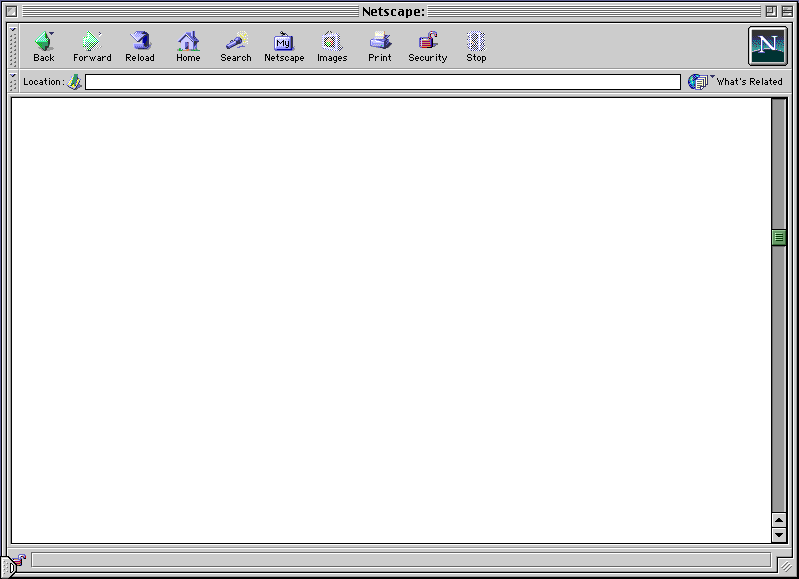Load page images with Images button
This screenshot has width=799, height=579.
click(332, 46)
